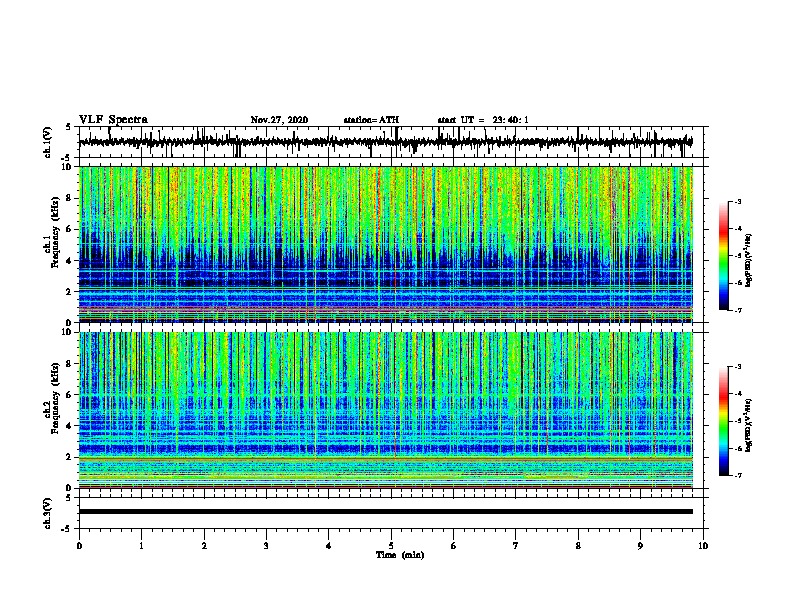The height and width of the screenshot is (612, 792).
Task: Click the ch.2 spectrogram plot area
Action: pyautogui.click(x=386, y=410)
